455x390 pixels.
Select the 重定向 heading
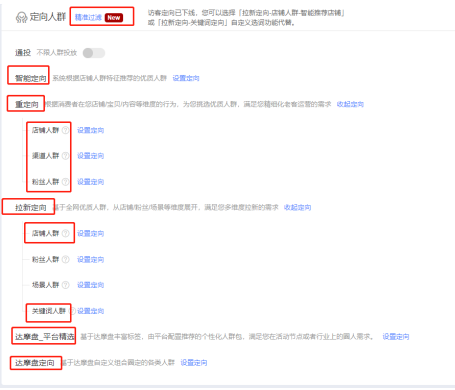27,104
